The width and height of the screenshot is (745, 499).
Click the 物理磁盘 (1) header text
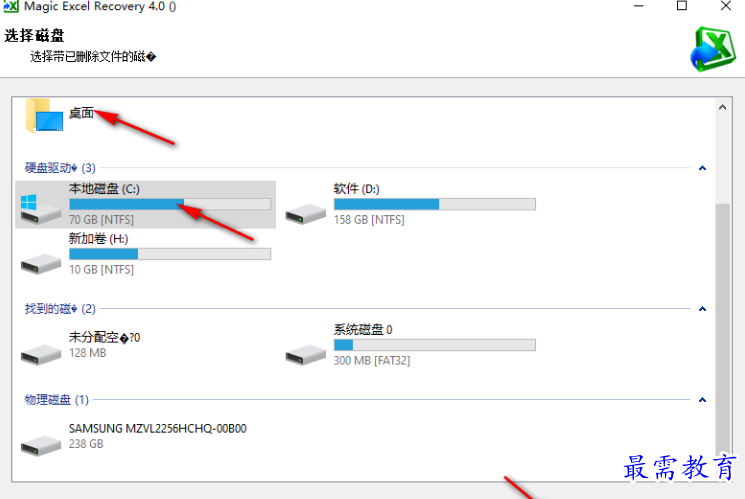point(57,400)
